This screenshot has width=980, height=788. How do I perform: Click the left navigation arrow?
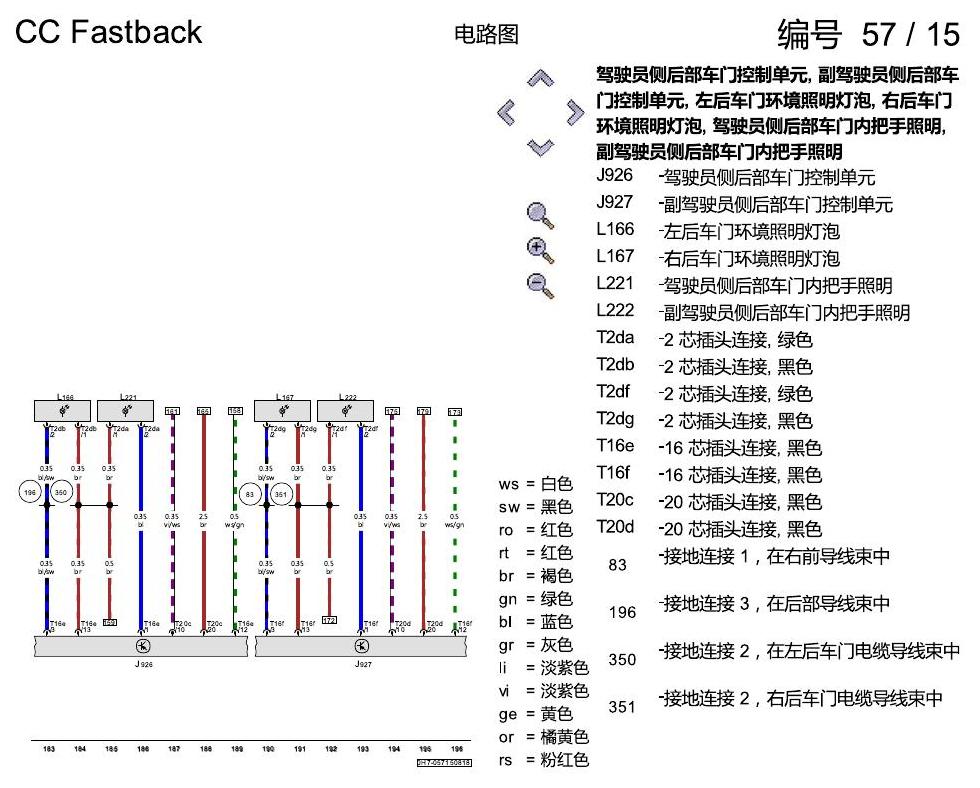506,112
